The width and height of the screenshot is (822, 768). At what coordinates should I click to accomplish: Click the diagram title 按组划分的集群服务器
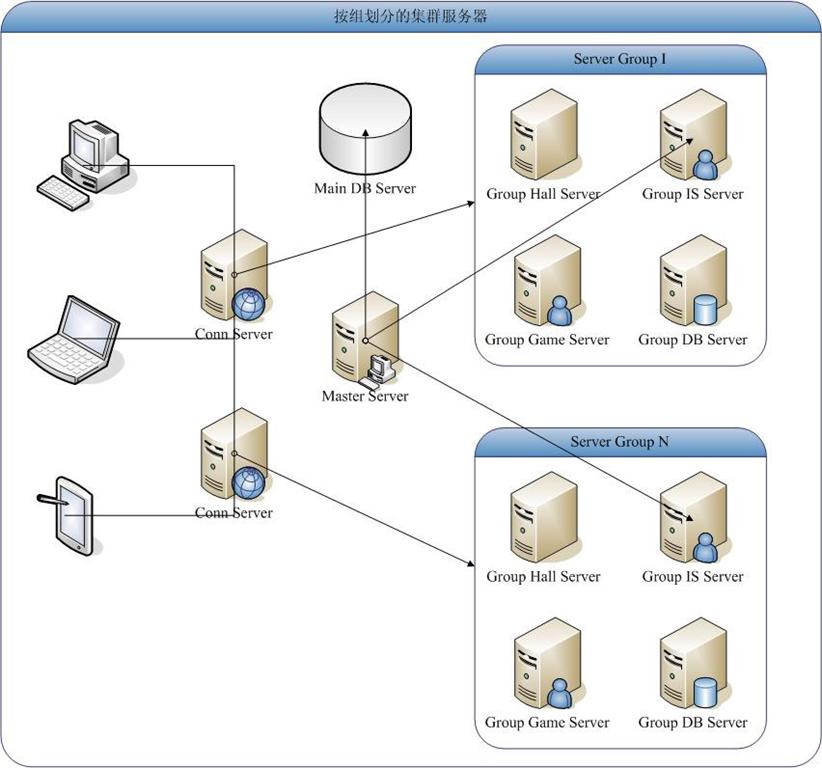coord(410,16)
